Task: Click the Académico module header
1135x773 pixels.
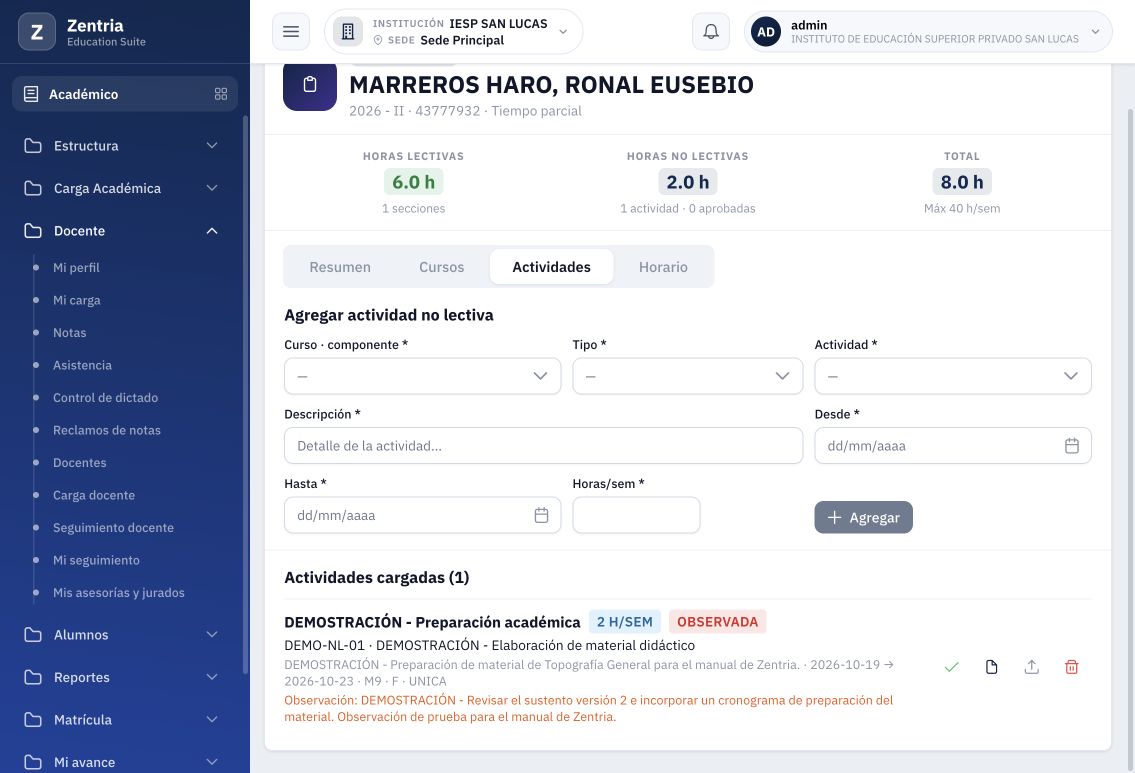Action: tap(125, 94)
